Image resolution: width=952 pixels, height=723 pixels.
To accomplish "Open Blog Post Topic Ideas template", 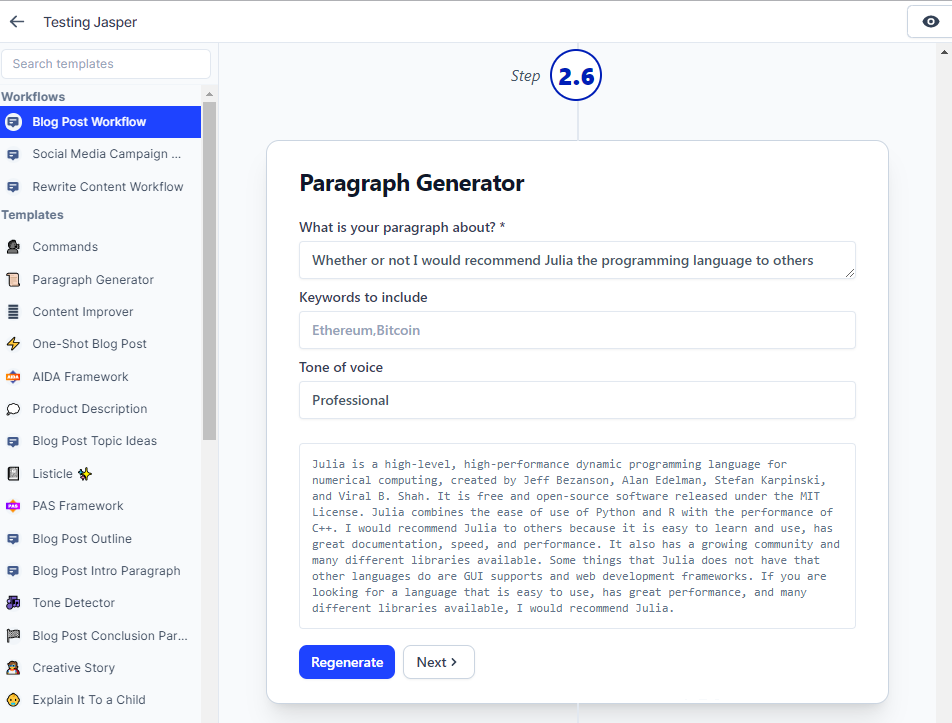I will click(95, 441).
